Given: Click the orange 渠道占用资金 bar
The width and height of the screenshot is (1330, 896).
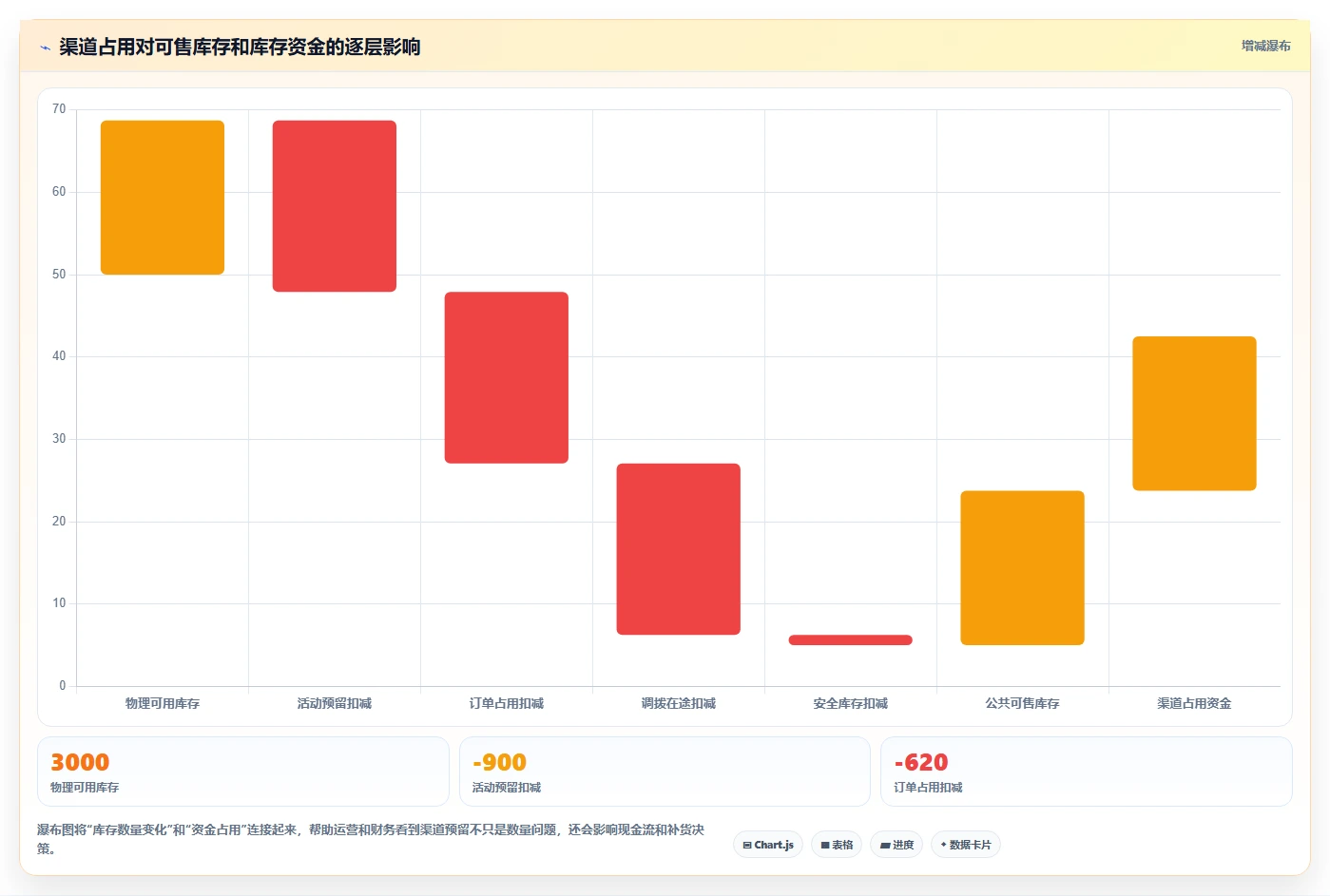Looking at the screenshot, I should pyautogui.click(x=1195, y=413).
